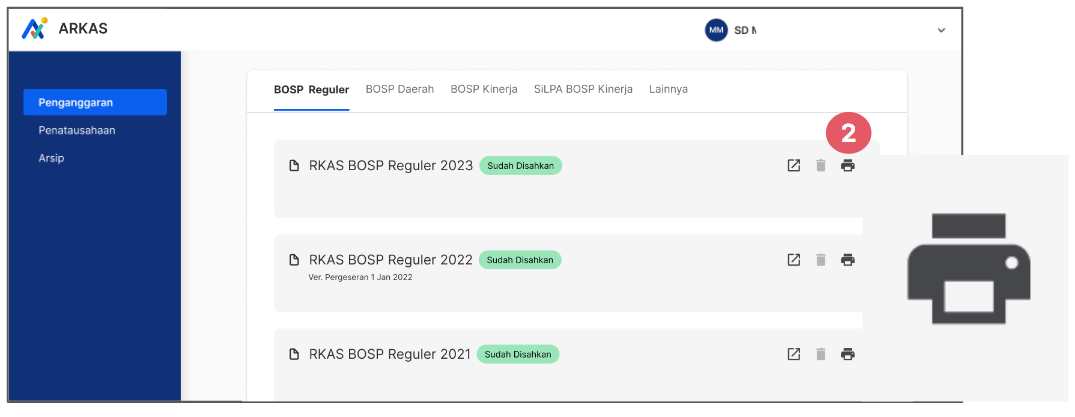Open RKAS BOSP Reguler 2023 in new window
This screenshot has width=1075, height=417.
coord(793,165)
